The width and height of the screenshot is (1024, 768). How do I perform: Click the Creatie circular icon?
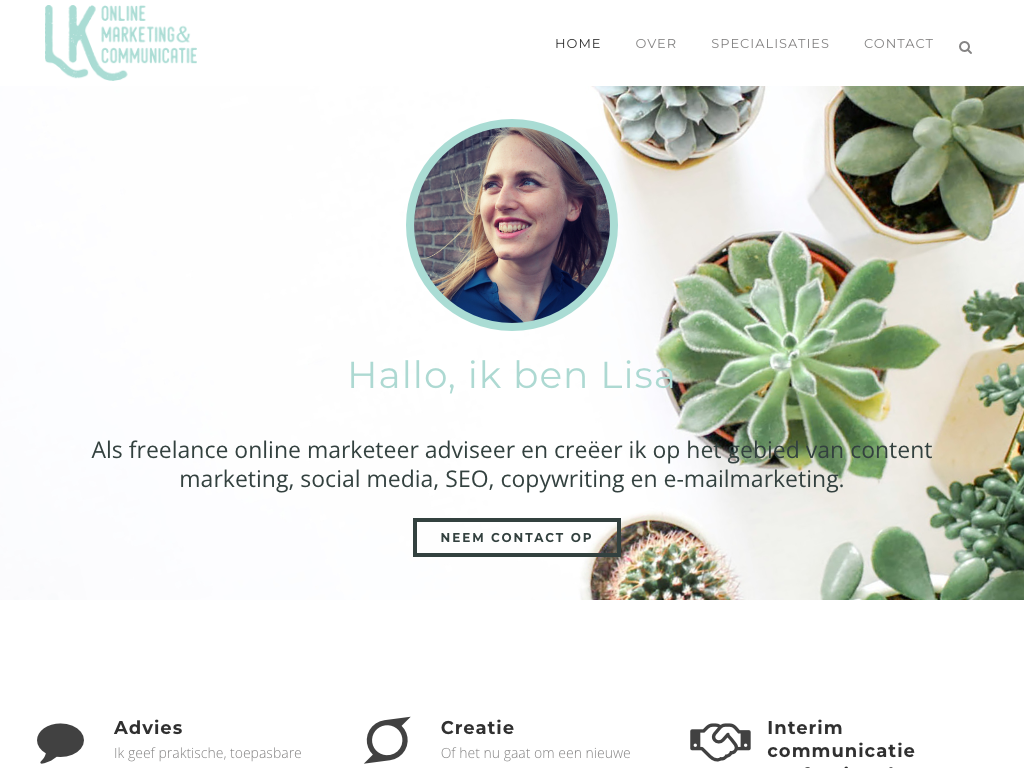[x=387, y=740]
